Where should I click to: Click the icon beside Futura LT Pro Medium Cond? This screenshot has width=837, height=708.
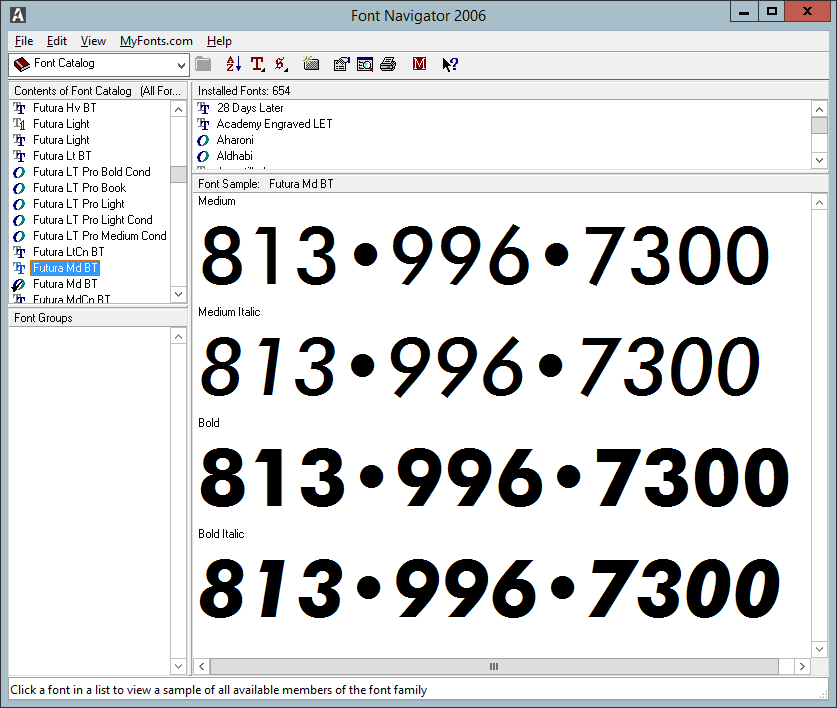pos(19,237)
